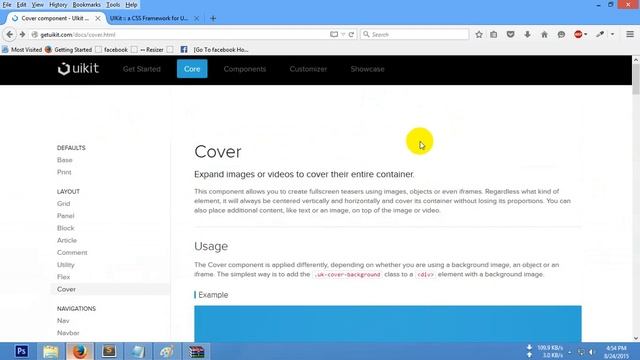Viewport: 640px width, 360px height.
Task: Go back with the browser back arrow
Action: point(10,35)
